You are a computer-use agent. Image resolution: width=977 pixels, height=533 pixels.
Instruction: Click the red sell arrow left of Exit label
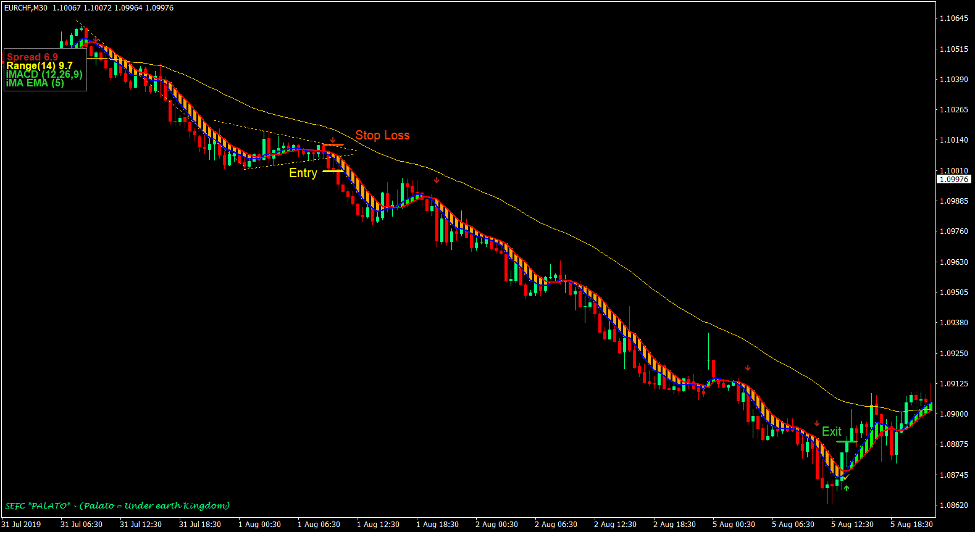[817, 424]
